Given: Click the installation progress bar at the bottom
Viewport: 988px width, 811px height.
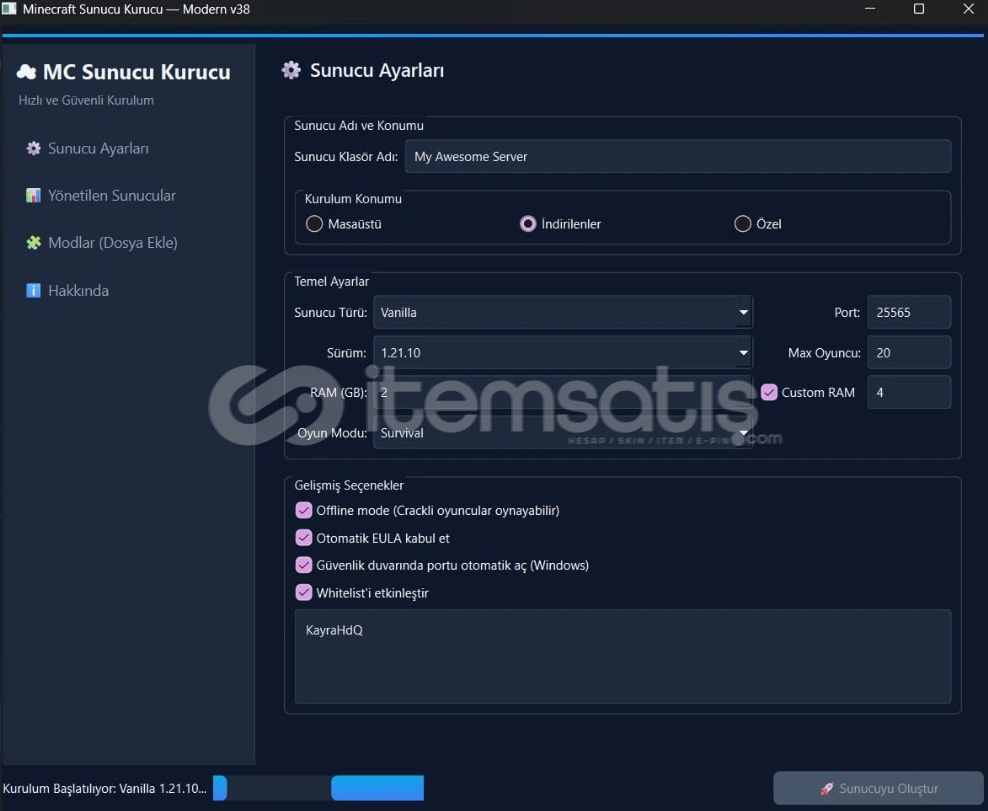Looking at the screenshot, I should click(319, 788).
